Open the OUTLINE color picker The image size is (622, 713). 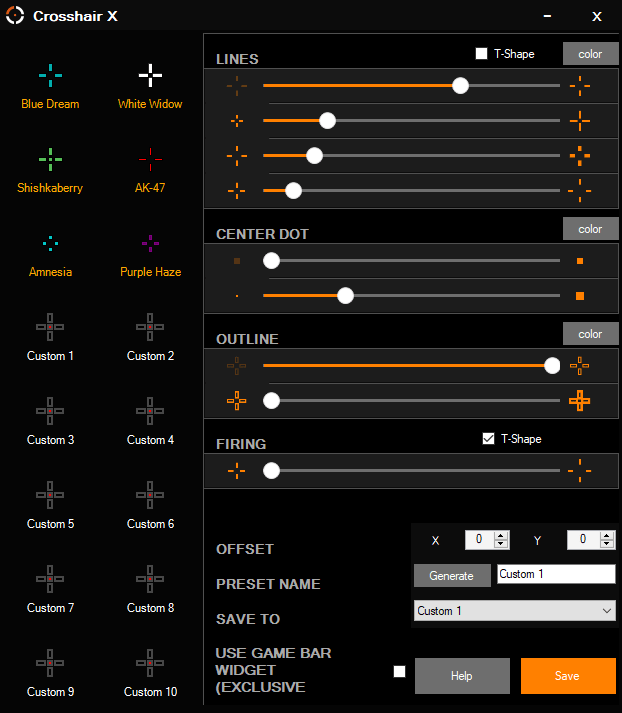(590, 334)
